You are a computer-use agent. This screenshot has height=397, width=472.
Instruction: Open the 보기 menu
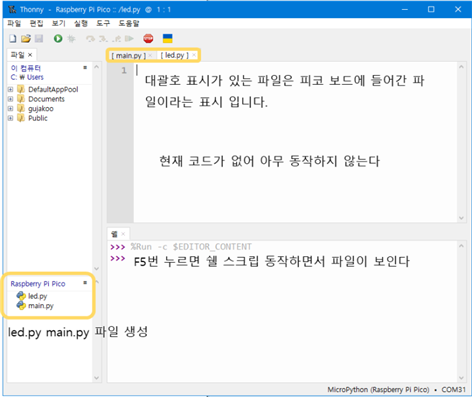tap(59, 23)
